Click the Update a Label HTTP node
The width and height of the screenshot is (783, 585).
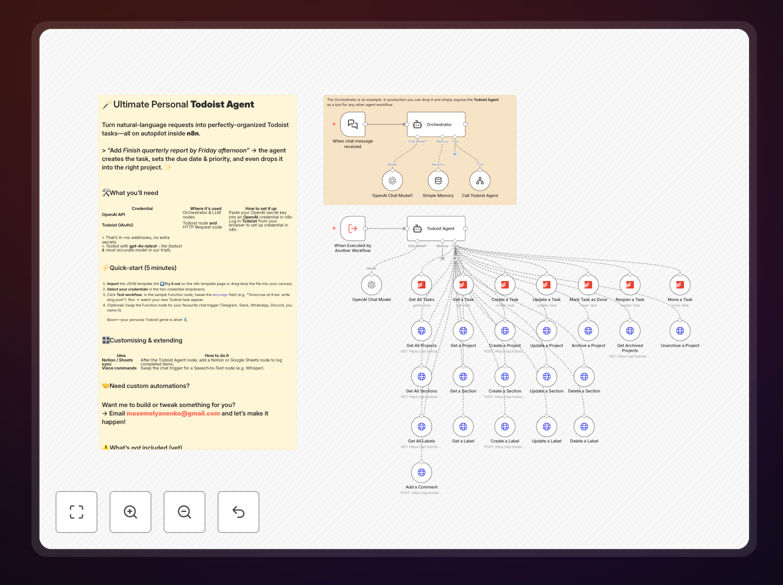(546, 427)
